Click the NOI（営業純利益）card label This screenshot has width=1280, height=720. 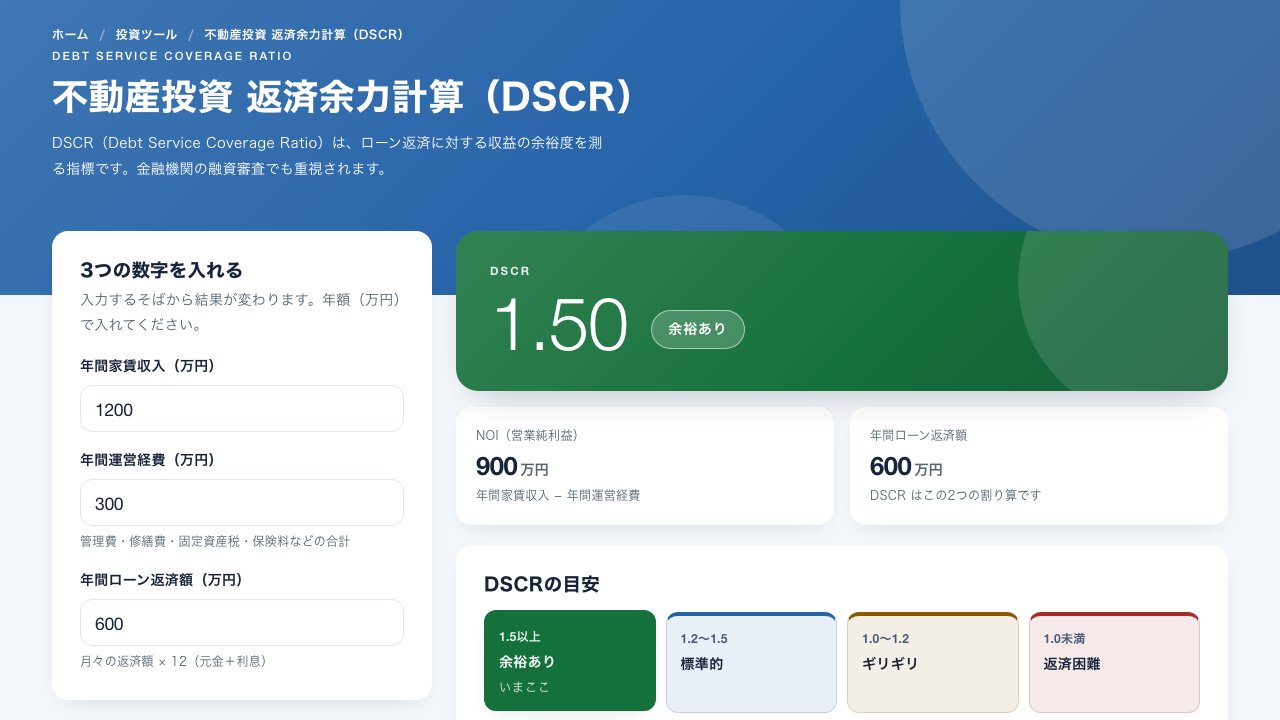tap(527, 435)
